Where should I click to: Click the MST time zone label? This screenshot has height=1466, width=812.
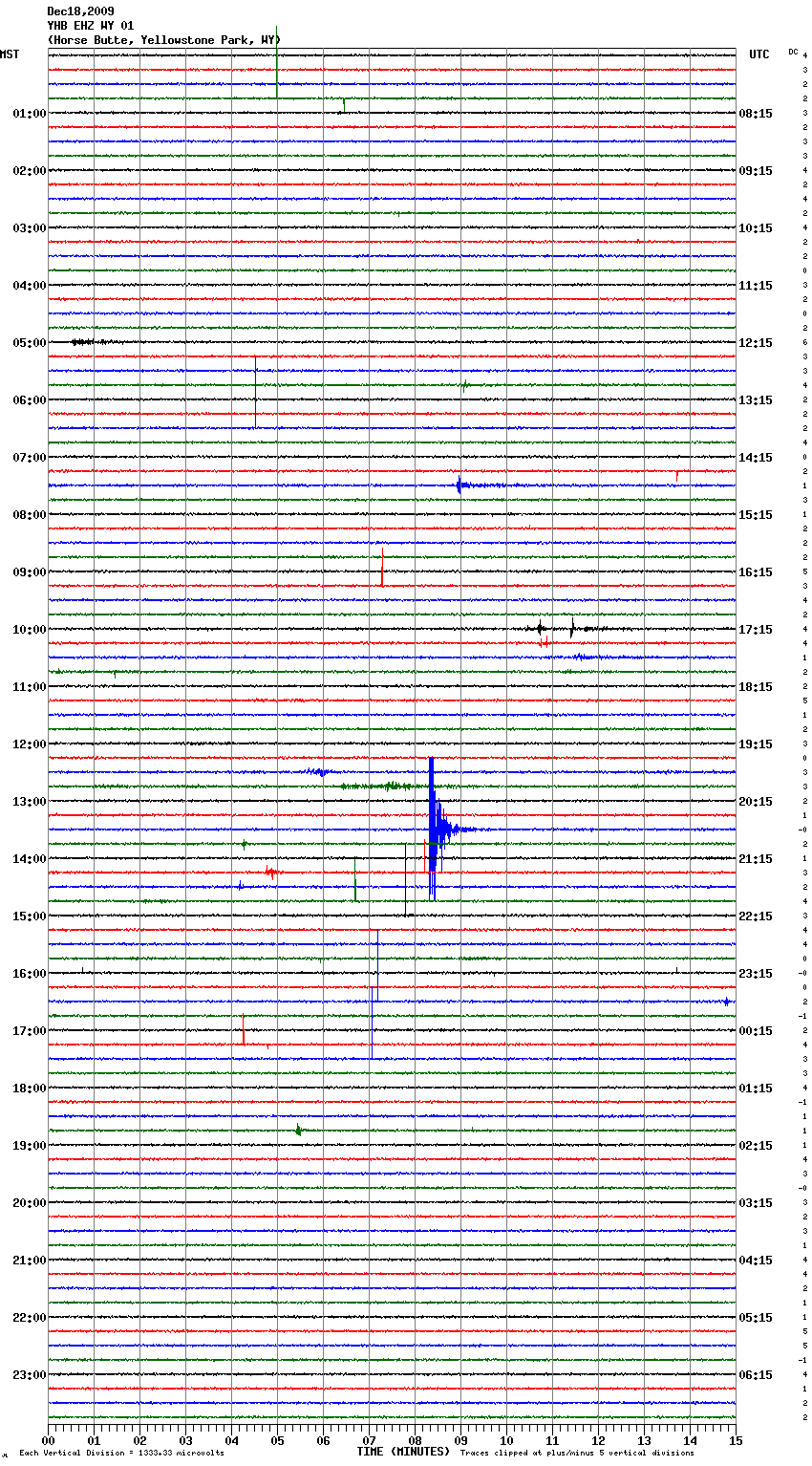click(10, 54)
